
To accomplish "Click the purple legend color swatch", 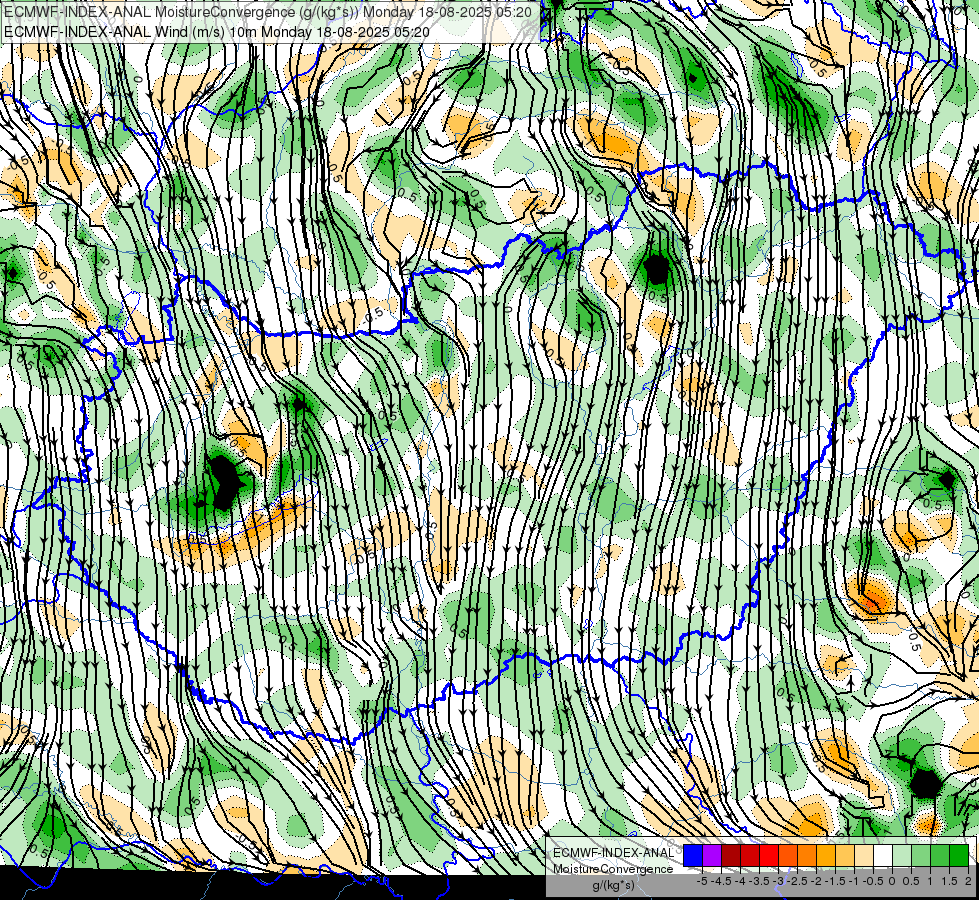I will pos(712,856).
